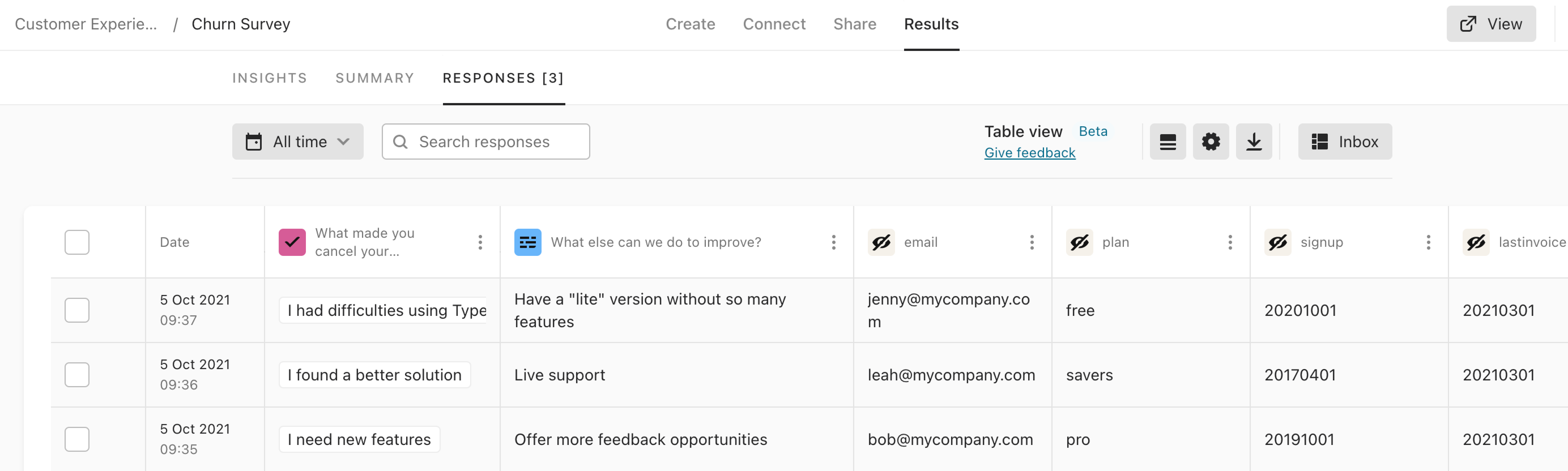The height and width of the screenshot is (471, 1568).
Task: Open column menu for 'What else can we do to improve?'
Action: point(833,242)
